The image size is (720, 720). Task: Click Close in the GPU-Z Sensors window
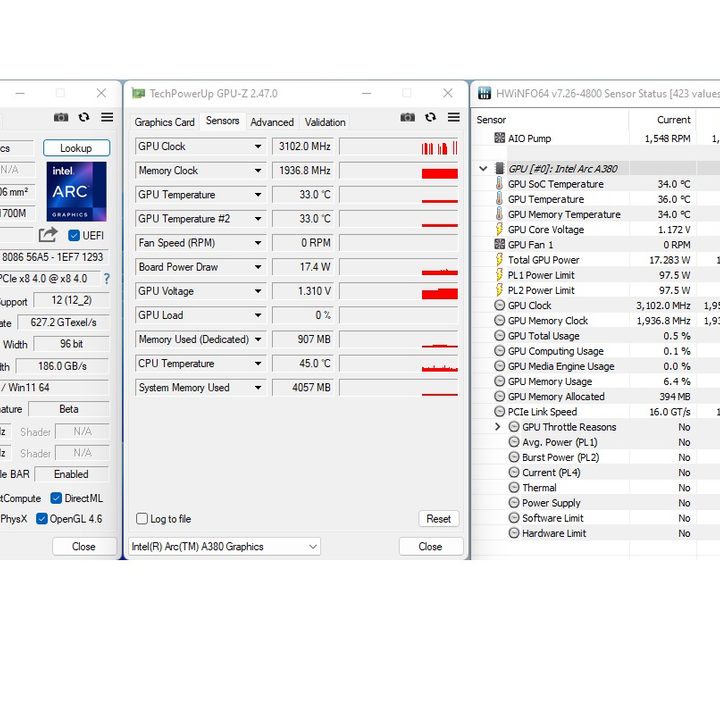click(431, 546)
